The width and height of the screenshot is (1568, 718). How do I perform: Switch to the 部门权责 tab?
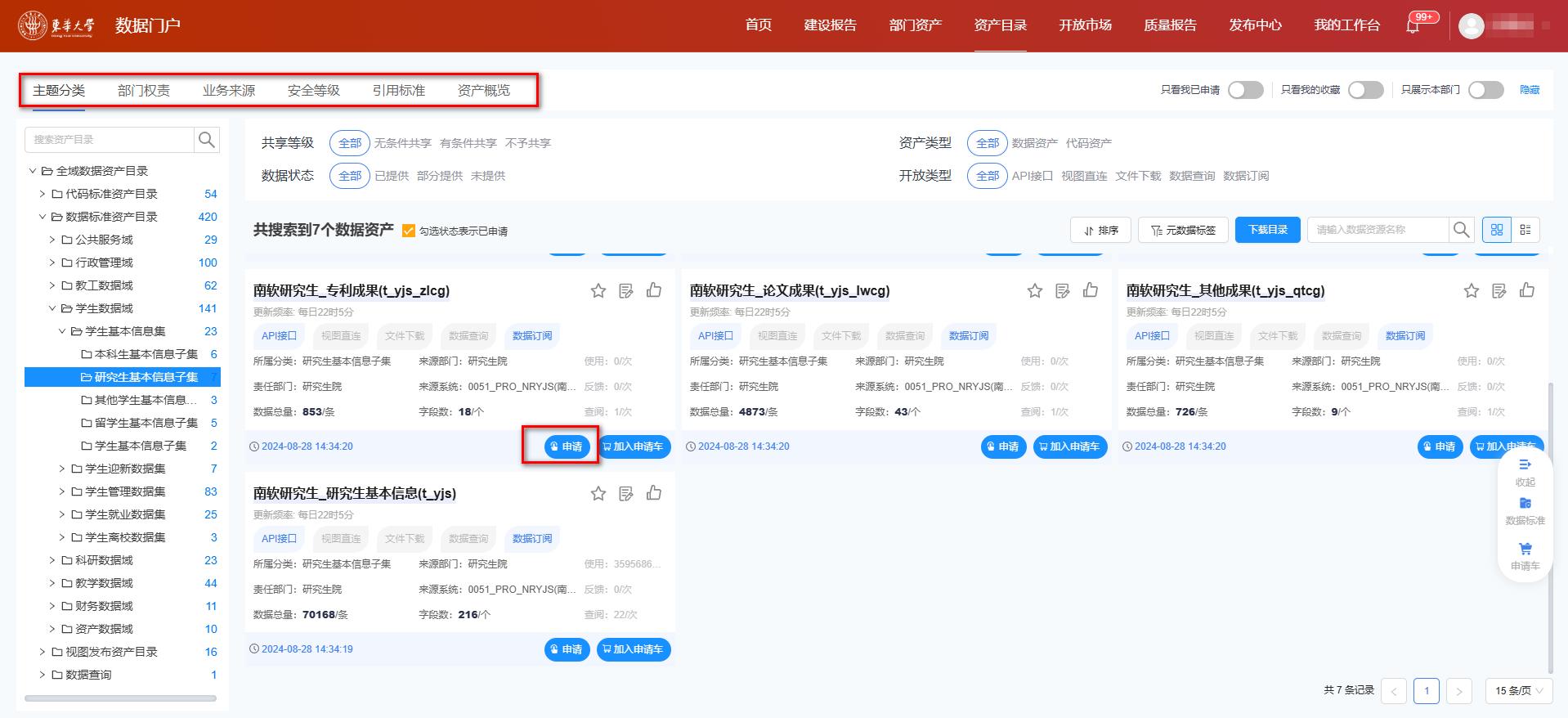coord(144,90)
